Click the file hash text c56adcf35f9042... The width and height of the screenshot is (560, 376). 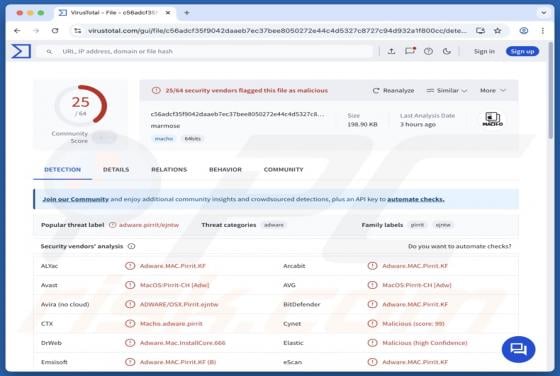point(238,114)
